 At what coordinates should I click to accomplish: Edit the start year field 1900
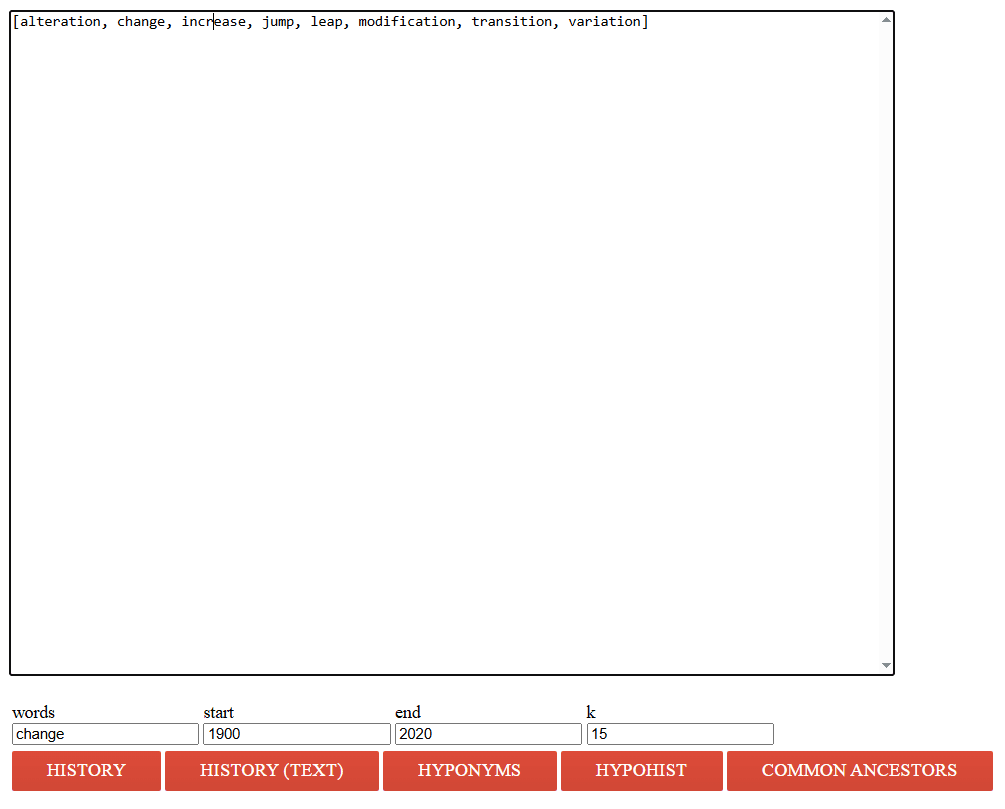click(x=297, y=734)
